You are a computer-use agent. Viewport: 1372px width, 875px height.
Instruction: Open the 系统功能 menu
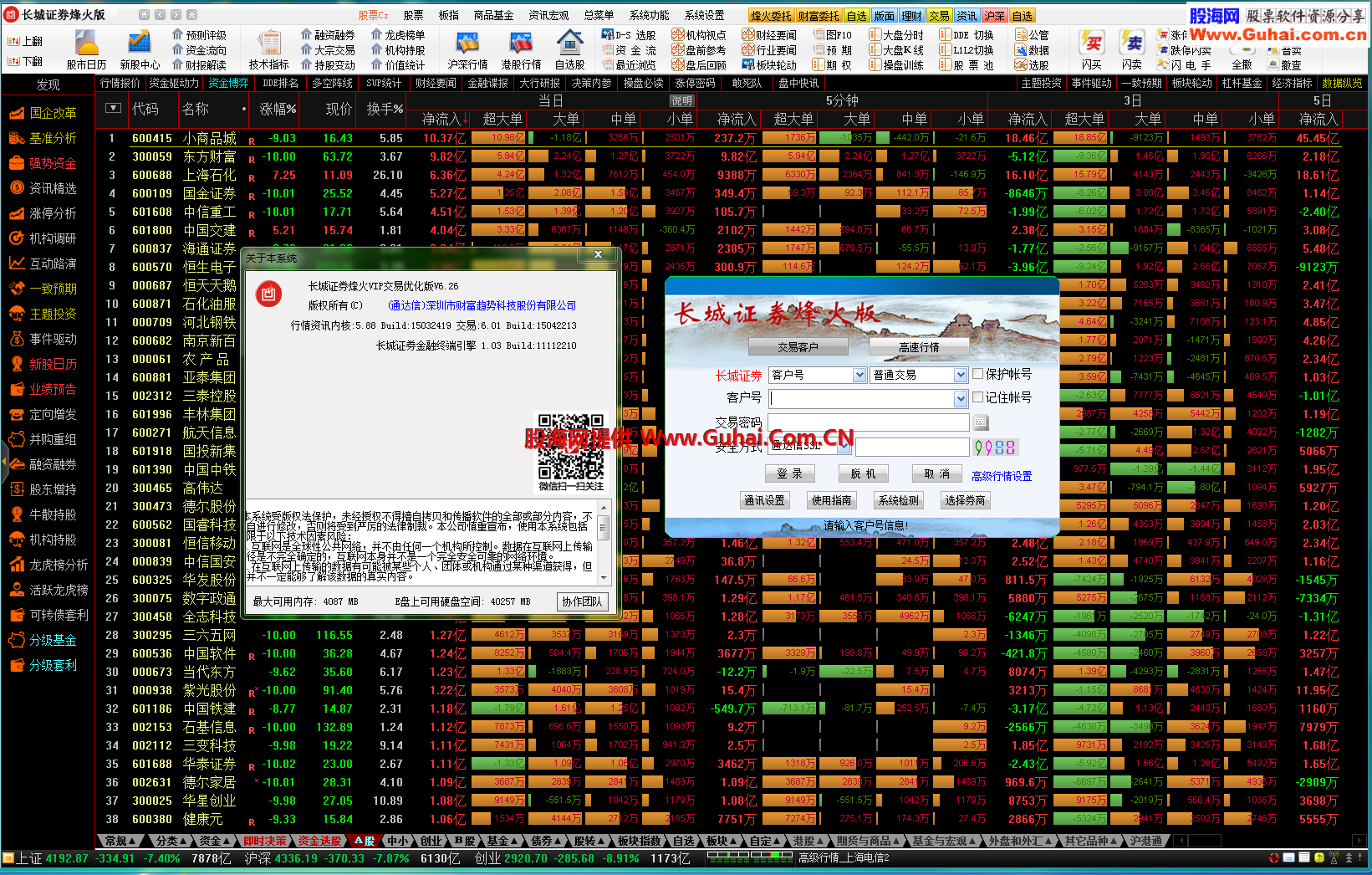pos(650,15)
